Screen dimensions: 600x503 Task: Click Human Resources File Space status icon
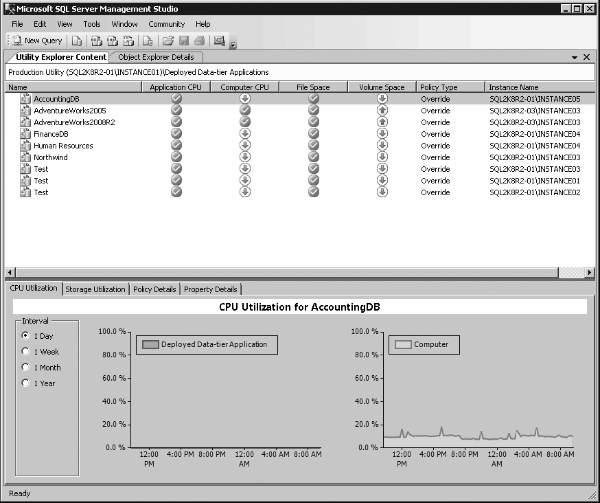point(313,145)
